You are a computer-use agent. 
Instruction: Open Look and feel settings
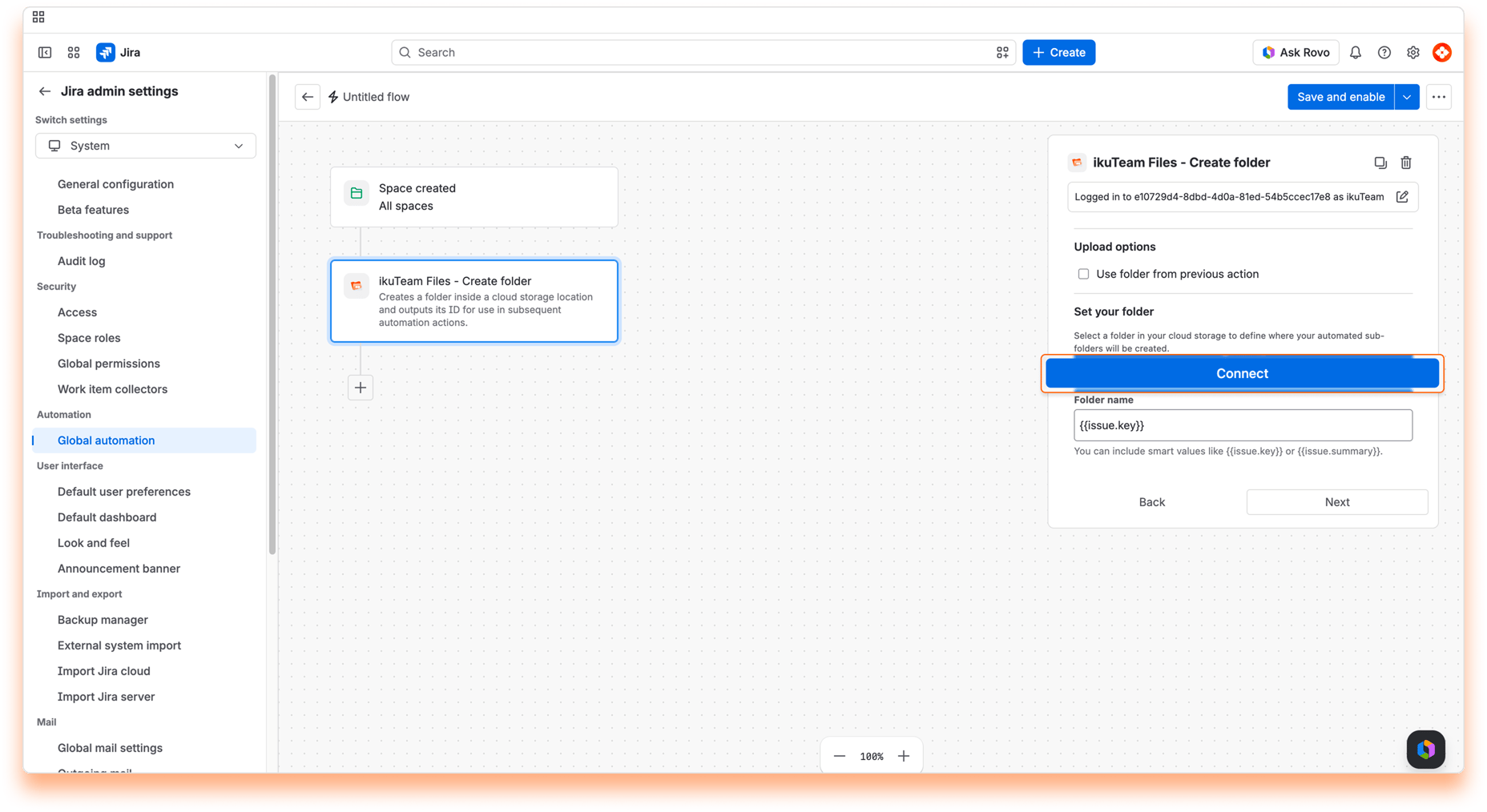click(93, 543)
